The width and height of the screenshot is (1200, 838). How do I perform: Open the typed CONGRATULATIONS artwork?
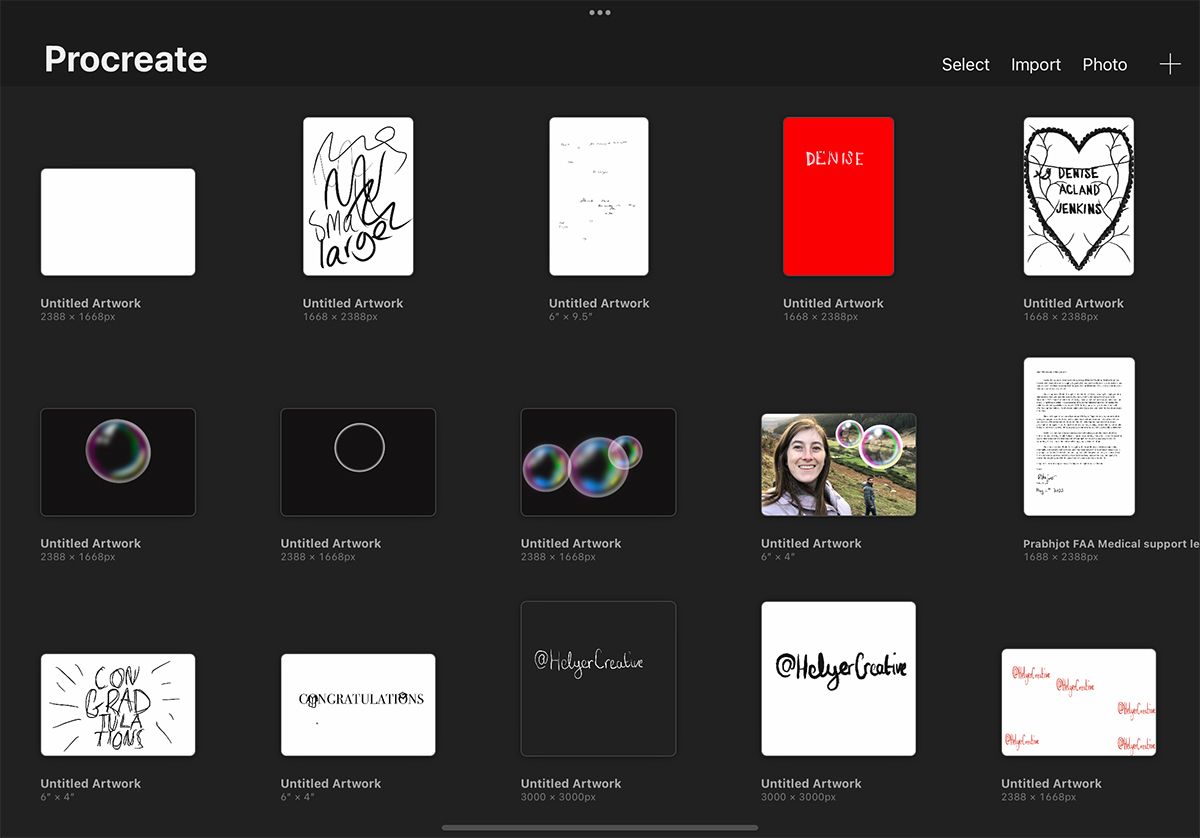357,704
